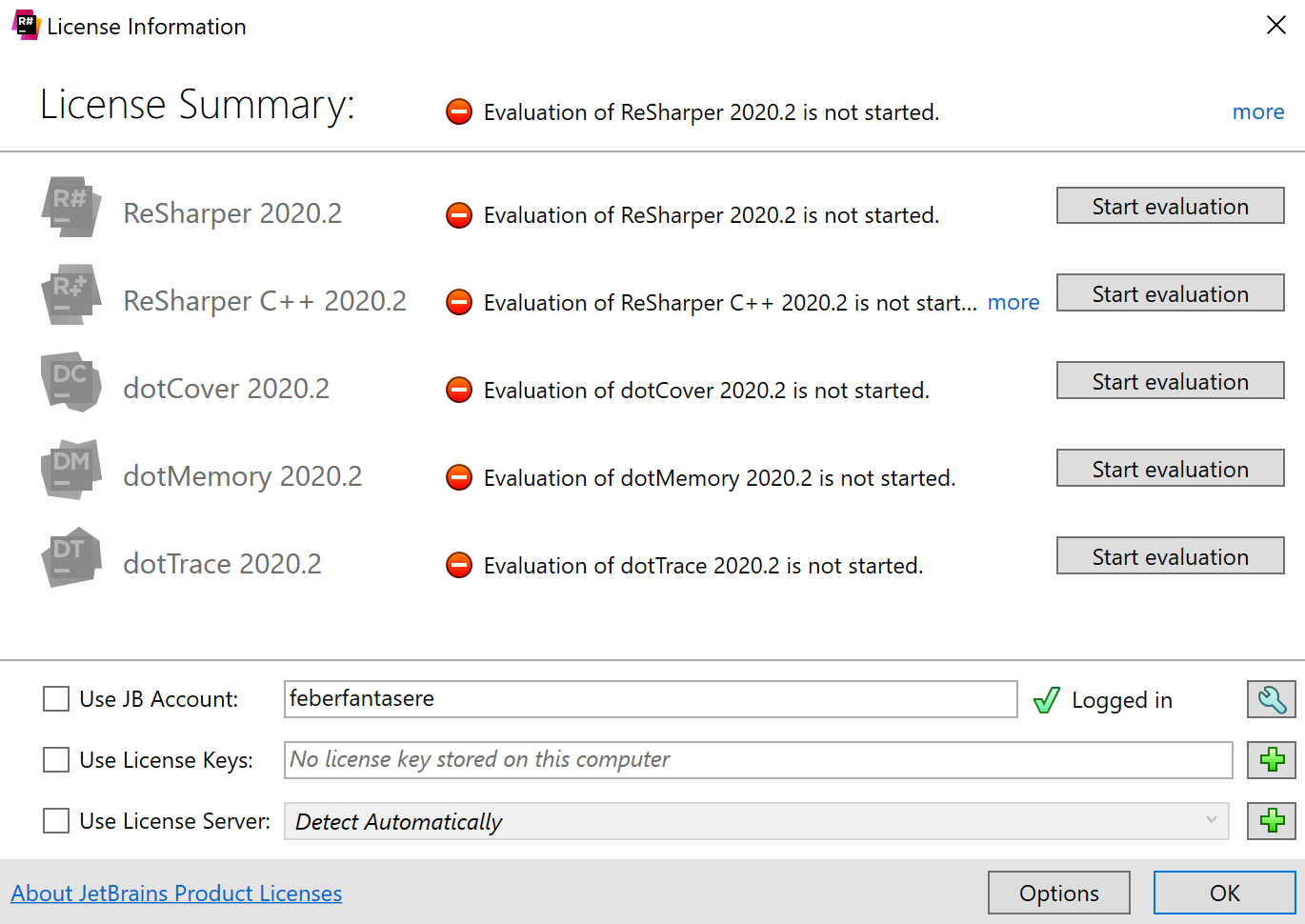Image resolution: width=1305 pixels, height=924 pixels.
Task: Click red status icon for dotCover row
Action: [459, 391]
